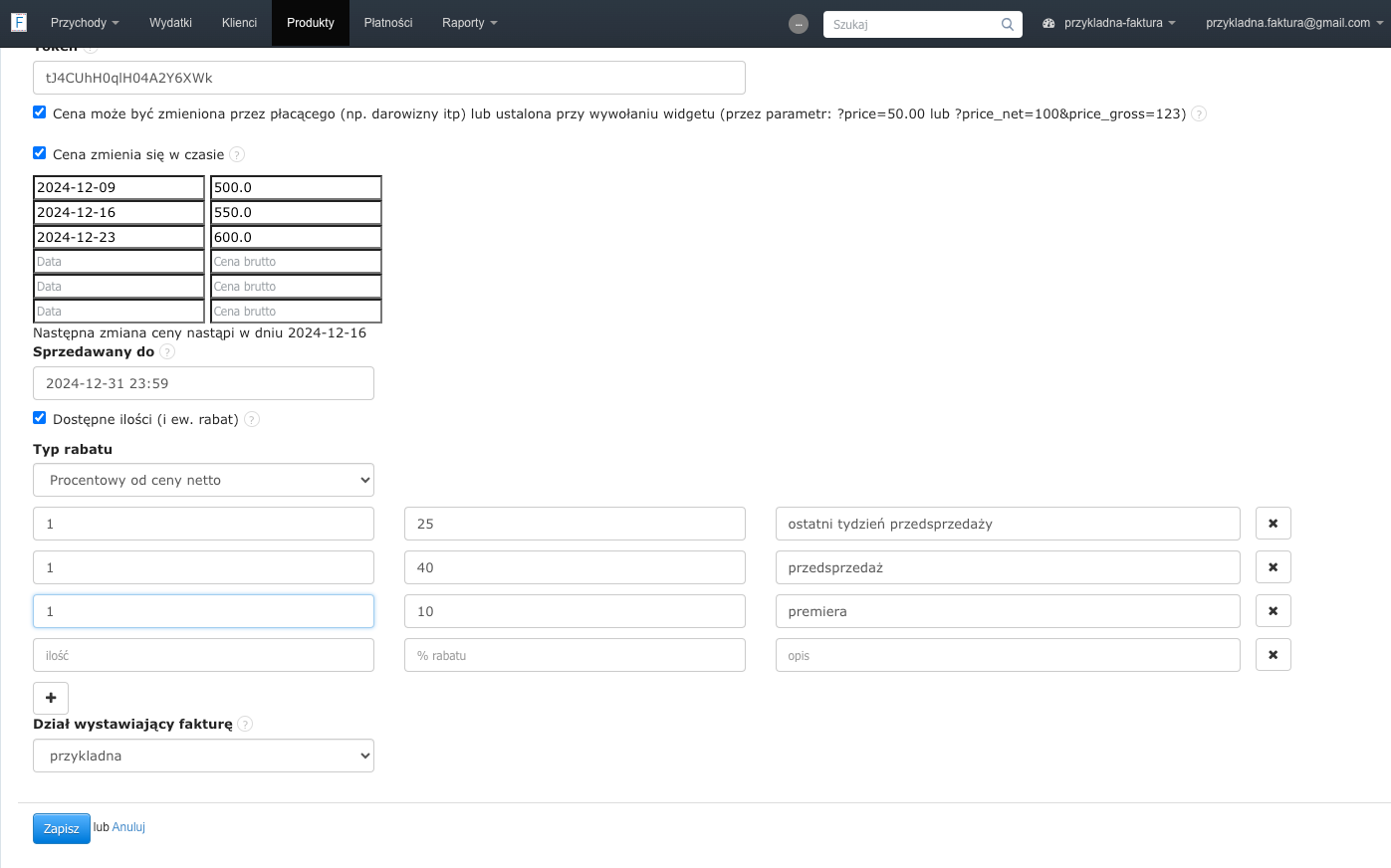Save the product with Zapisz button
1391x868 pixels.
(x=62, y=828)
